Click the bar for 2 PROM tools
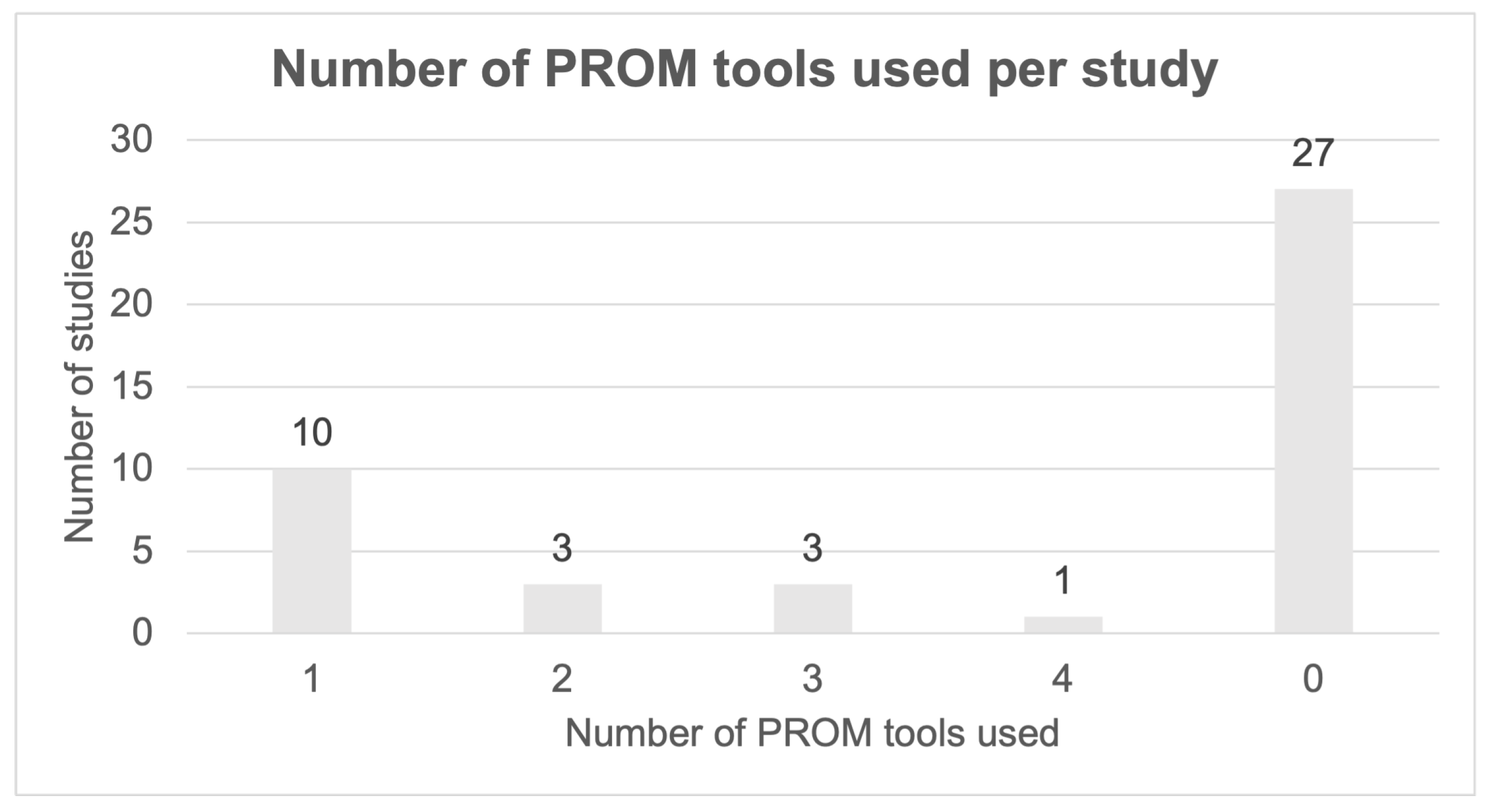This screenshot has width=1486, height=812. coord(562,608)
